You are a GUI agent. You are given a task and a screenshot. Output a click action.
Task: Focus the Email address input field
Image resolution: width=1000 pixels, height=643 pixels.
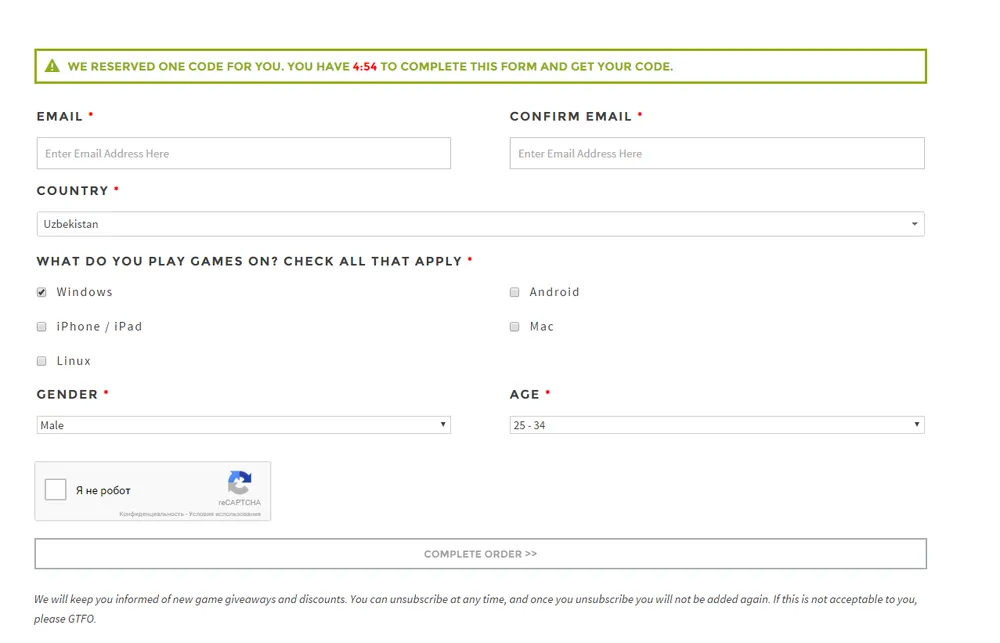coord(243,154)
